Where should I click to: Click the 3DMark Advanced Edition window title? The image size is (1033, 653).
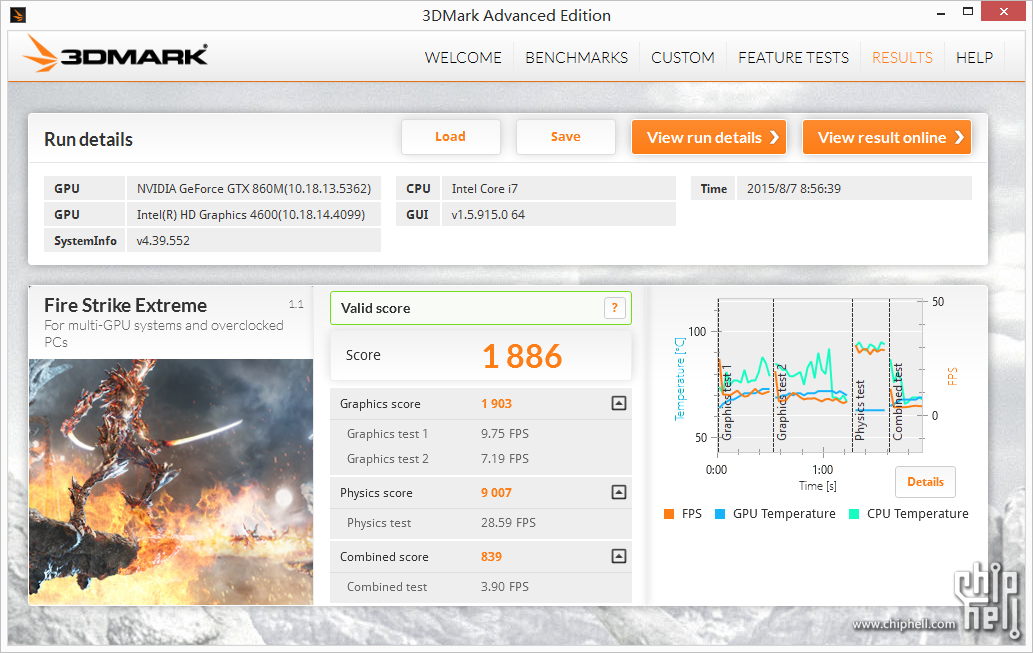[516, 15]
